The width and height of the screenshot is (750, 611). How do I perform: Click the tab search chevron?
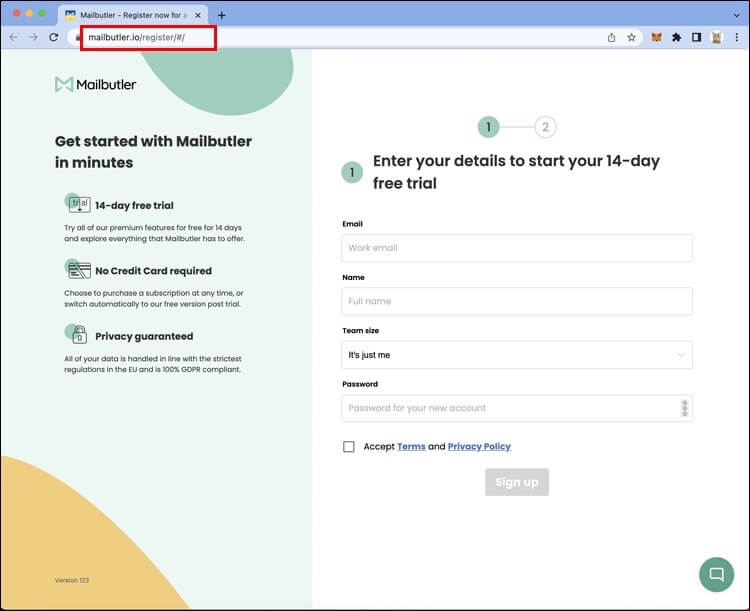click(x=737, y=15)
